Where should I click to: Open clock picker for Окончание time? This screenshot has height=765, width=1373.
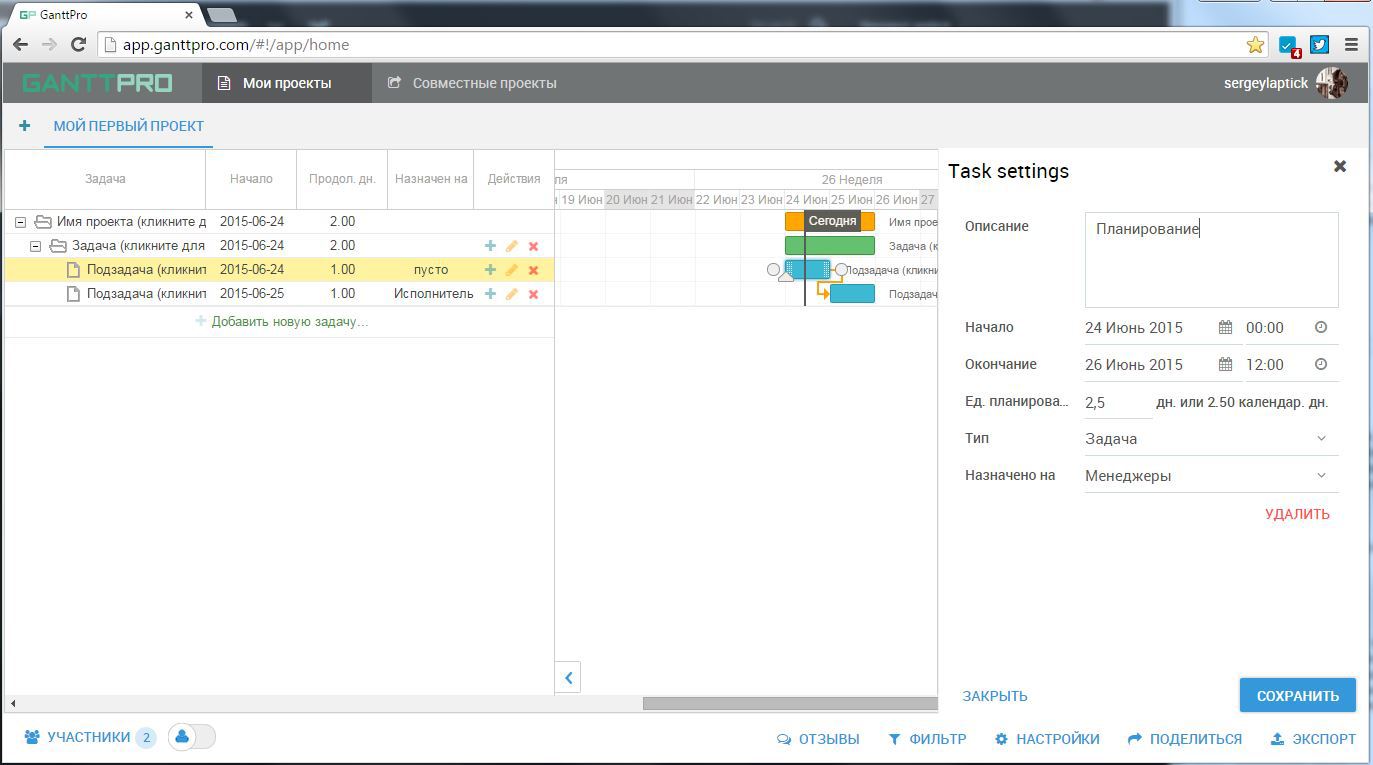coord(1320,364)
